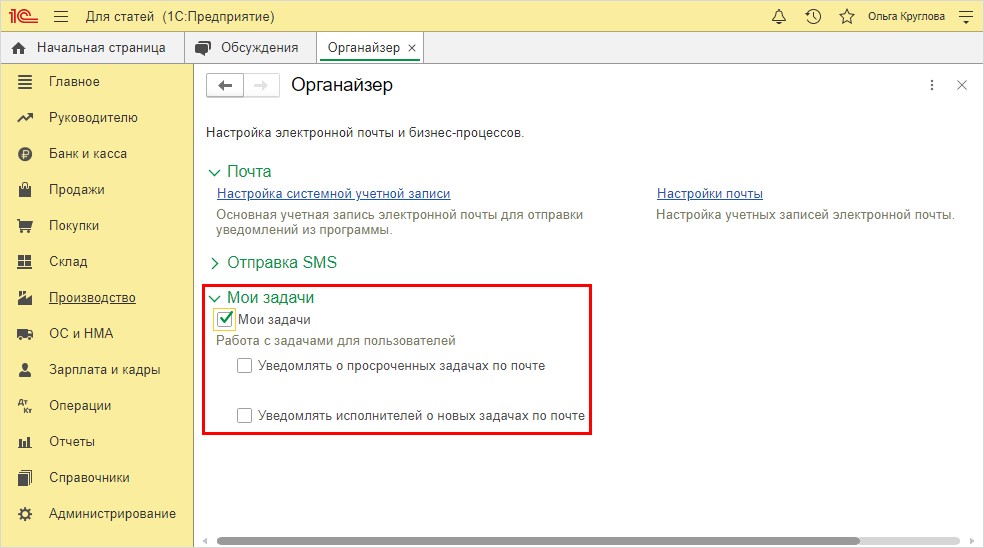Screen dimensions: 984x548
Task: Expand the Отправка SMS section
Action: pyautogui.click(x=215, y=263)
